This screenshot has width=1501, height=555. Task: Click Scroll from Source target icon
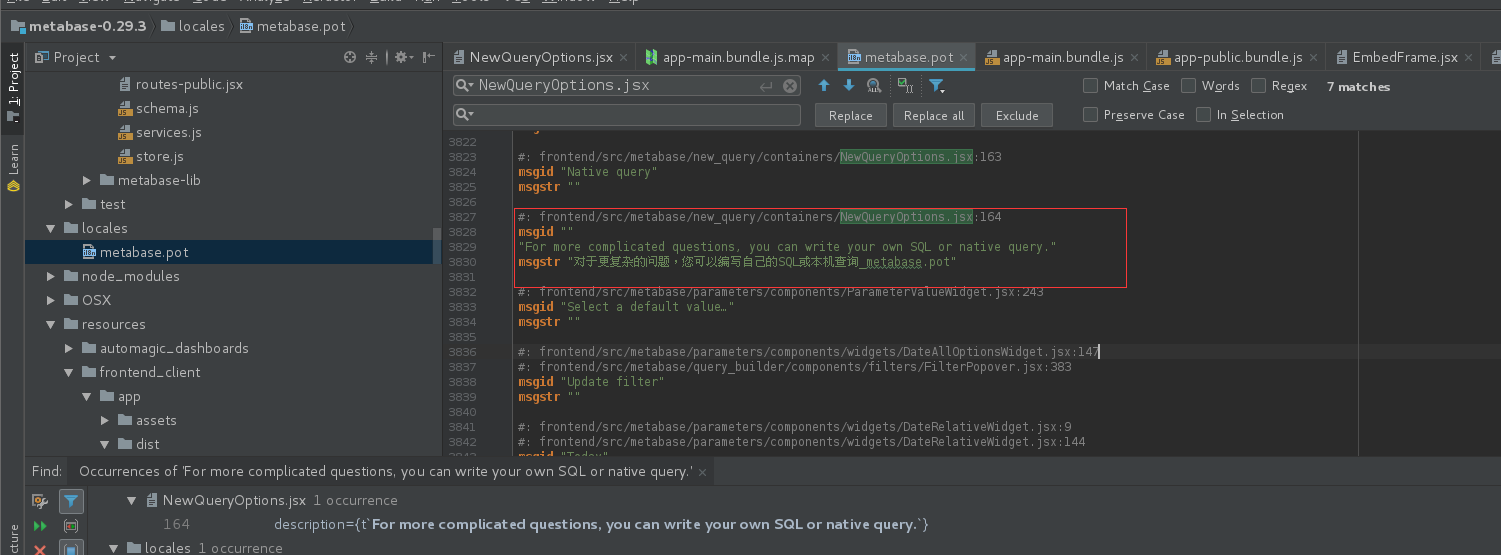350,58
